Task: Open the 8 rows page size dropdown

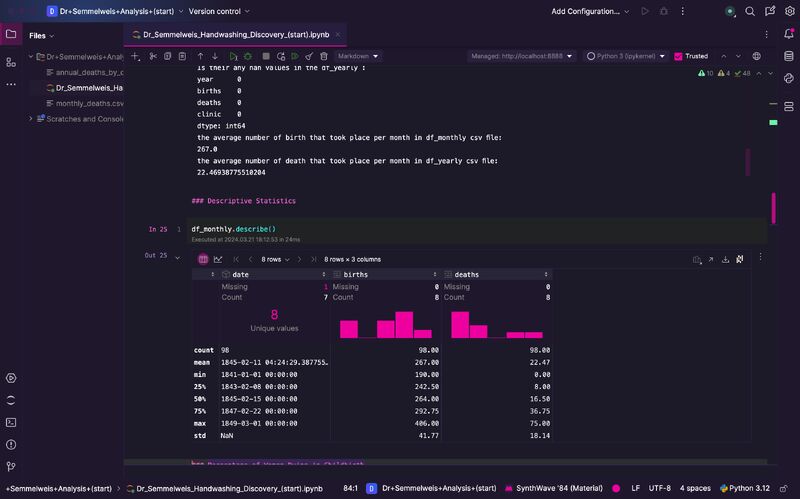Action: coord(276,259)
